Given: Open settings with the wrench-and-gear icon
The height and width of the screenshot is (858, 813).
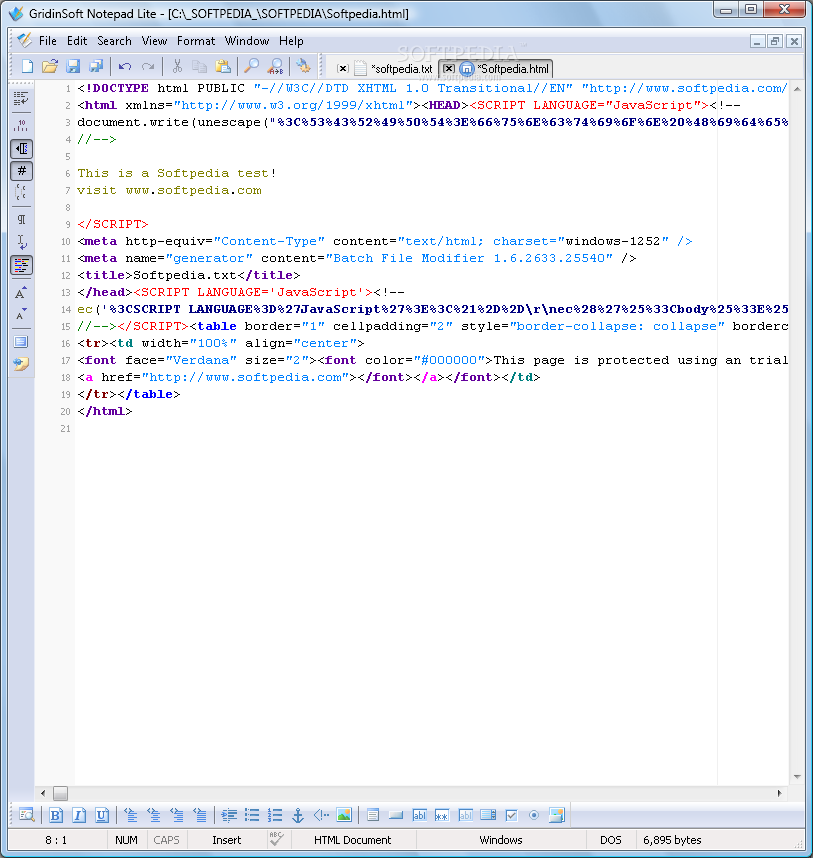Looking at the screenshot, I should pos(303,67).
